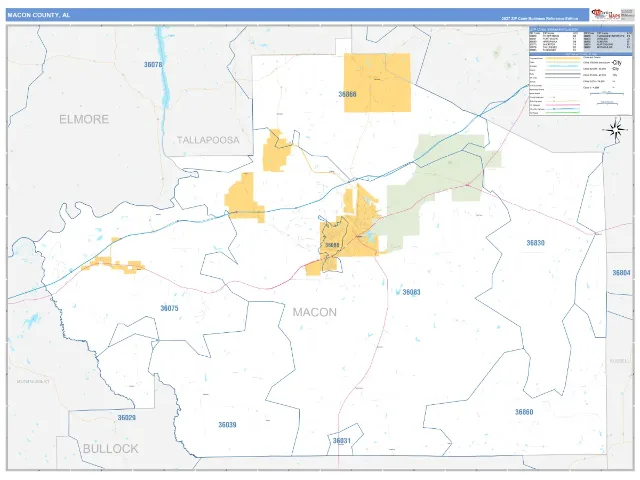This screenshot has height=480, width=640.
Task: Click the MACON county name label
Action: click(315, 312)
